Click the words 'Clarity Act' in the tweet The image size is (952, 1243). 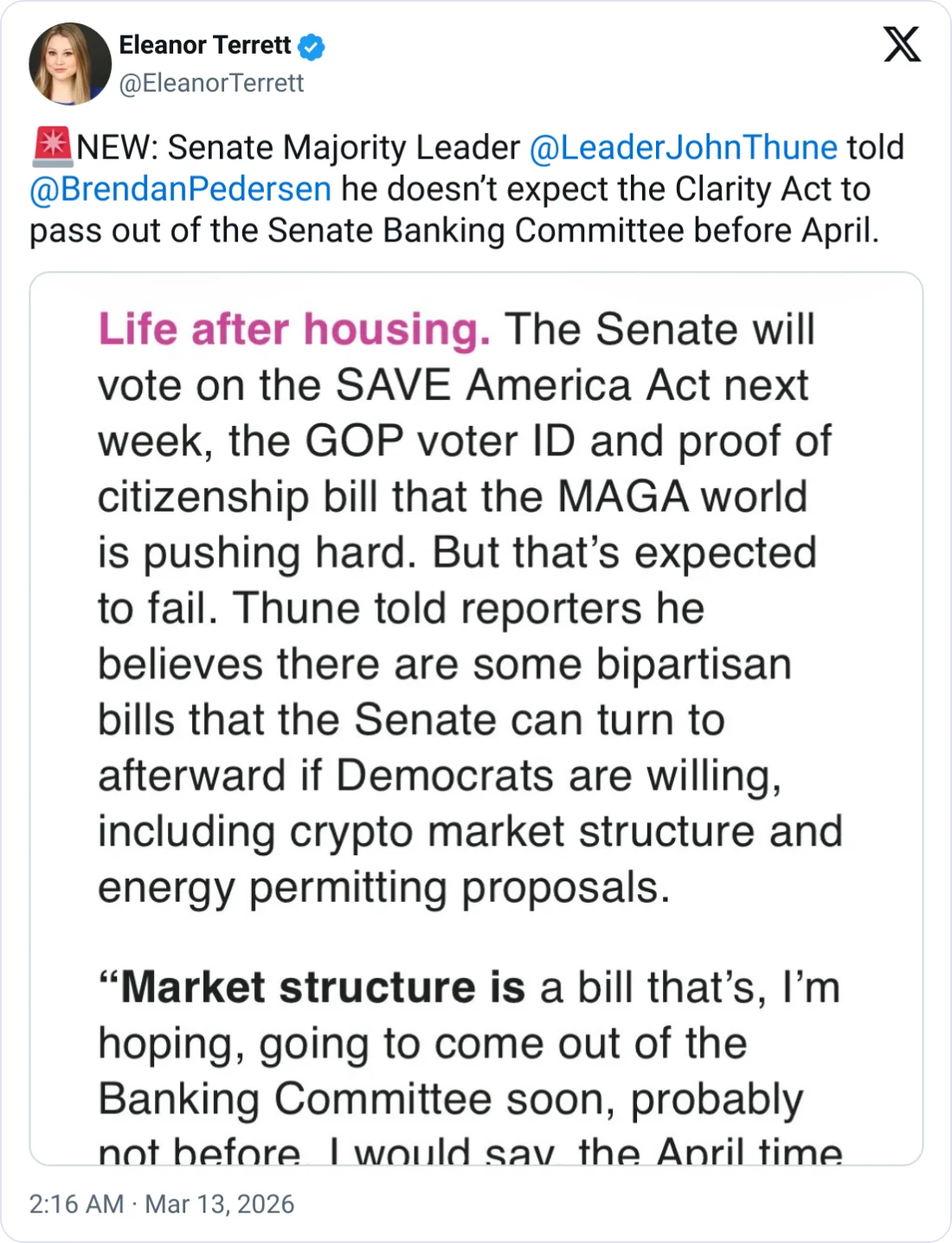coord(758,189)
